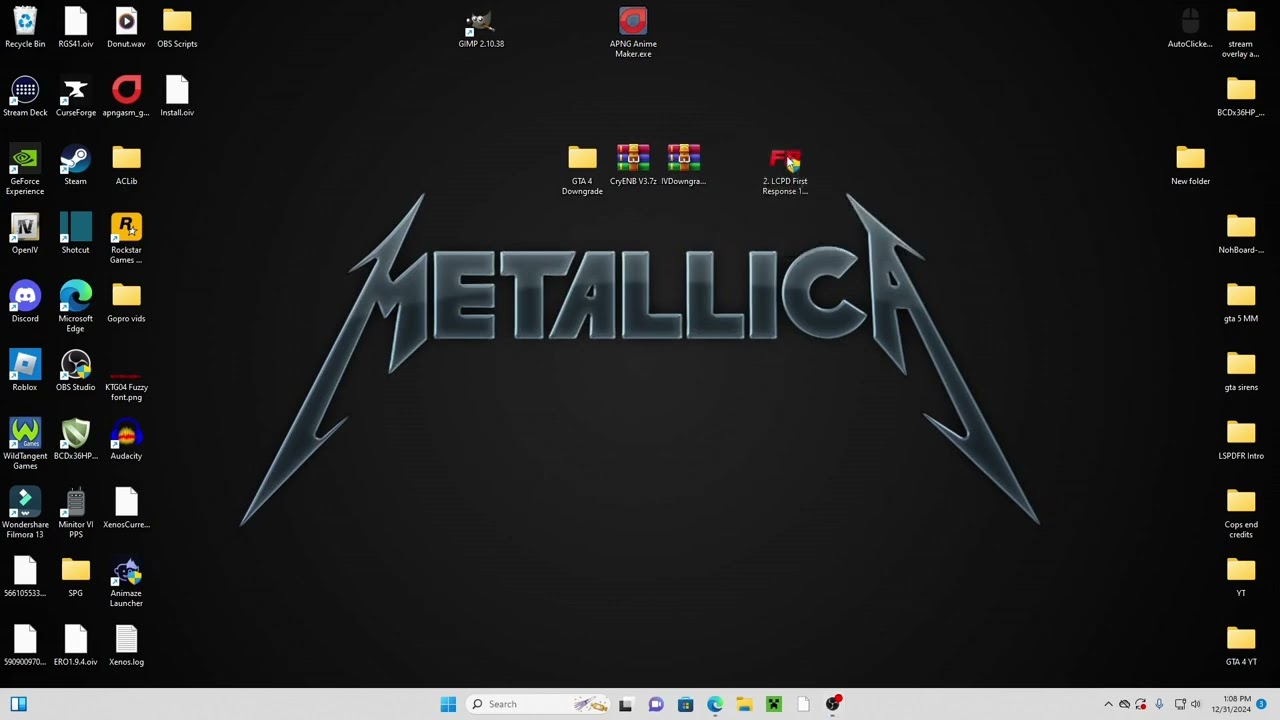Select the GTA 4 YT folder
The width and height of the screenshot is (1280, 720).
pyautogui.click(x=1241, y=646)
